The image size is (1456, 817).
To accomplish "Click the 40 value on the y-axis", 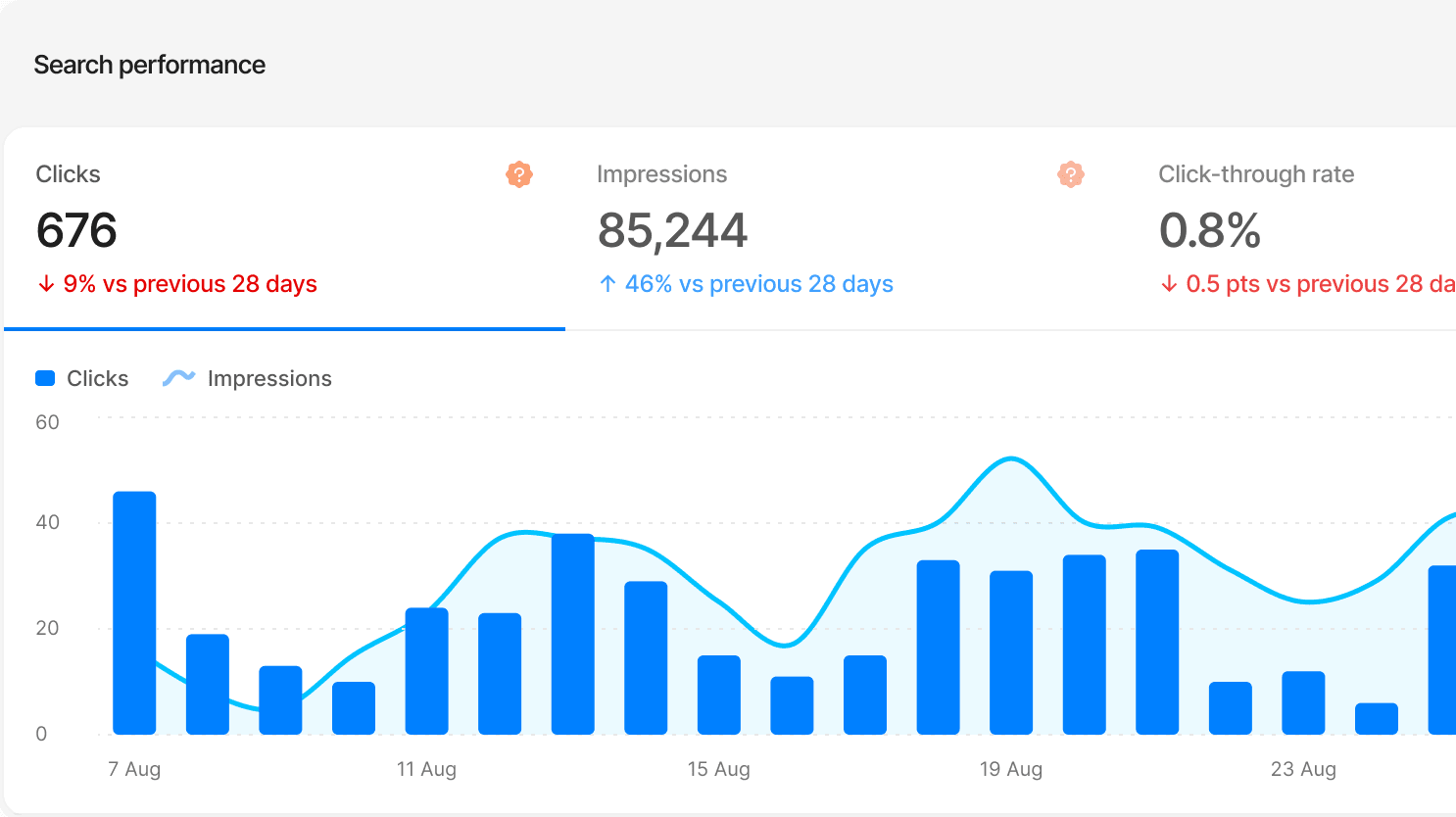I will click(47, 522).
